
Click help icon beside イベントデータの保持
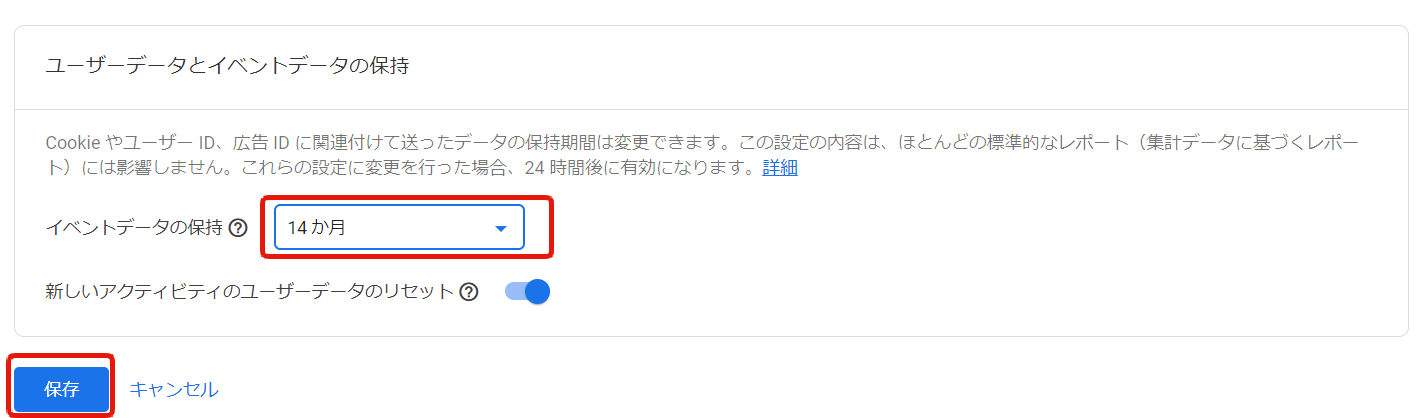click(238, 228)
